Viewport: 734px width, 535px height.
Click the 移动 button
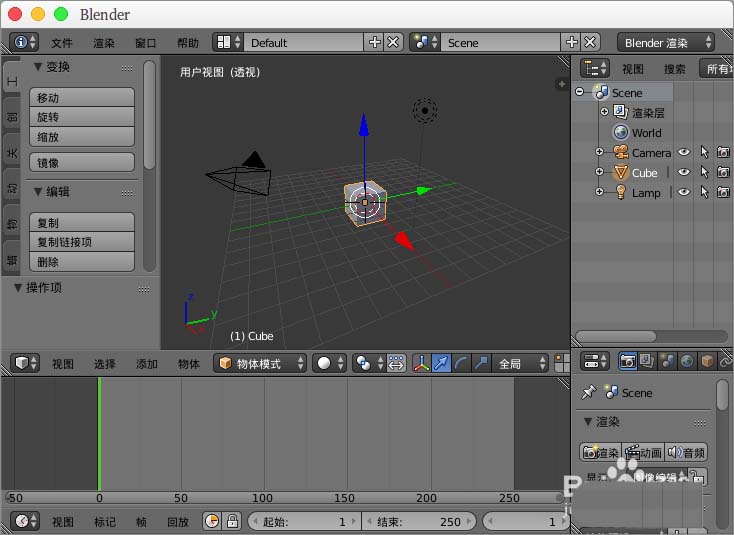[82, 97]
